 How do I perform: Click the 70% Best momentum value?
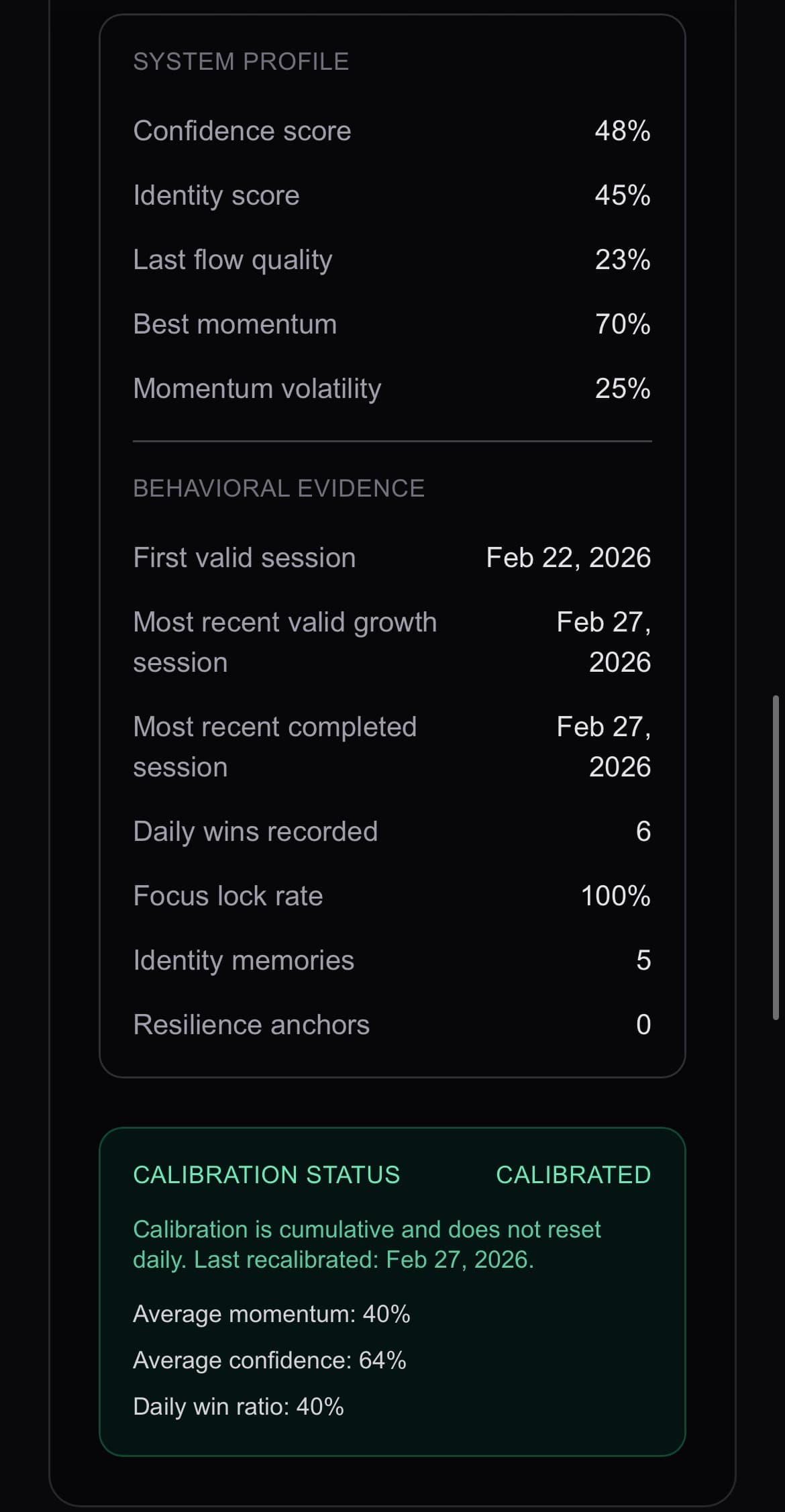[622, 324]
